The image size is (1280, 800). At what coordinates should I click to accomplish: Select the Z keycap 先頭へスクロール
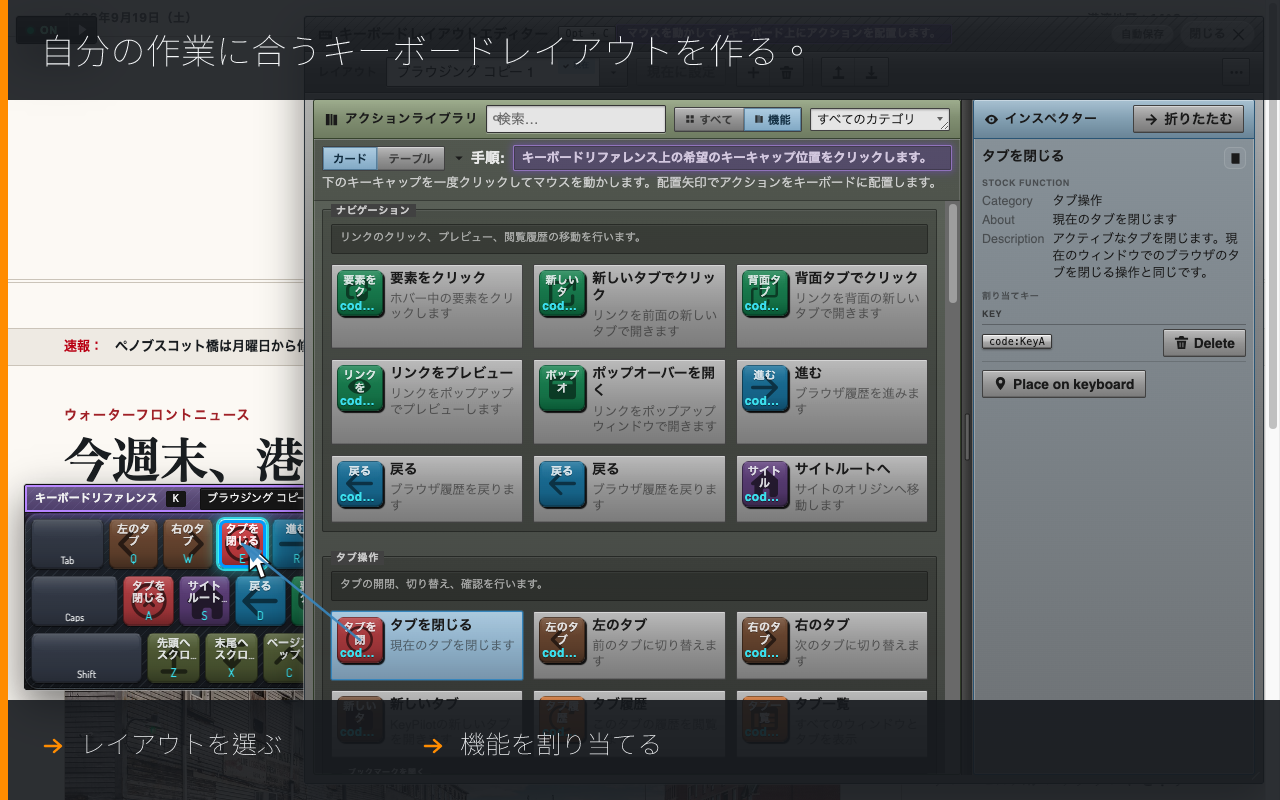click(x=173, y=658)
